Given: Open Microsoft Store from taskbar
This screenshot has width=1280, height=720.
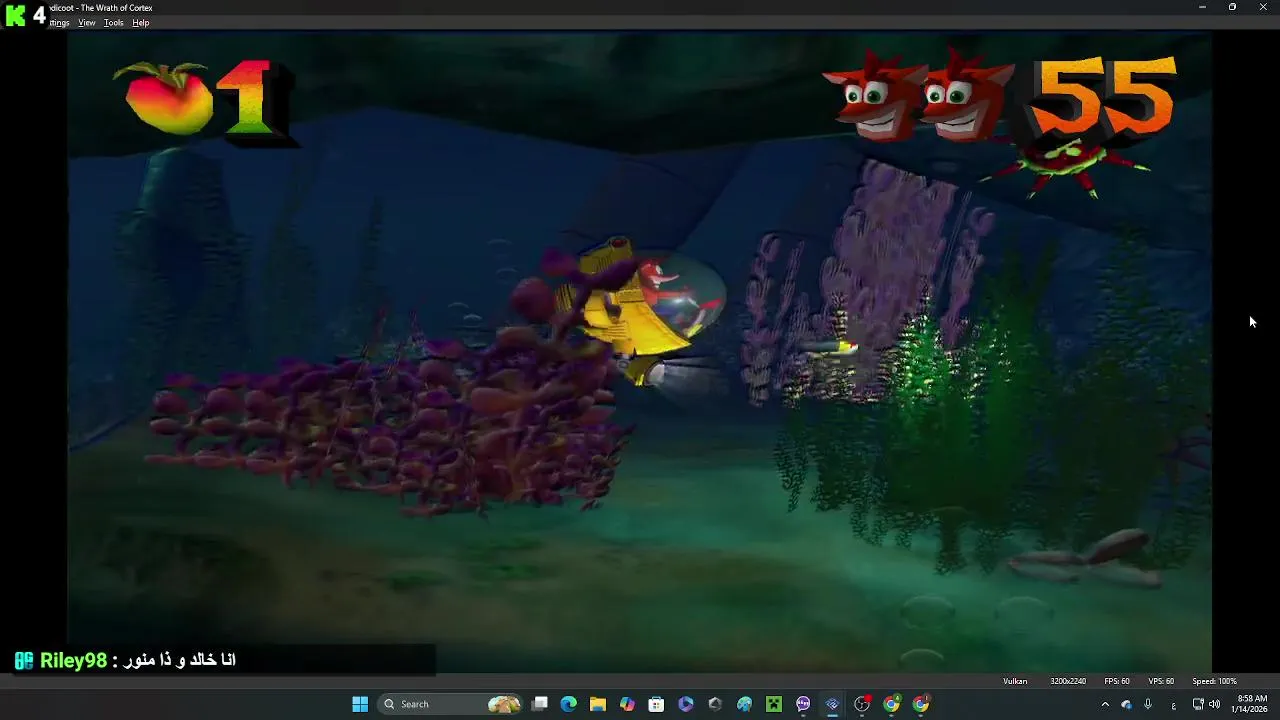Looking at the screenshot, I should tap(656, 704).
